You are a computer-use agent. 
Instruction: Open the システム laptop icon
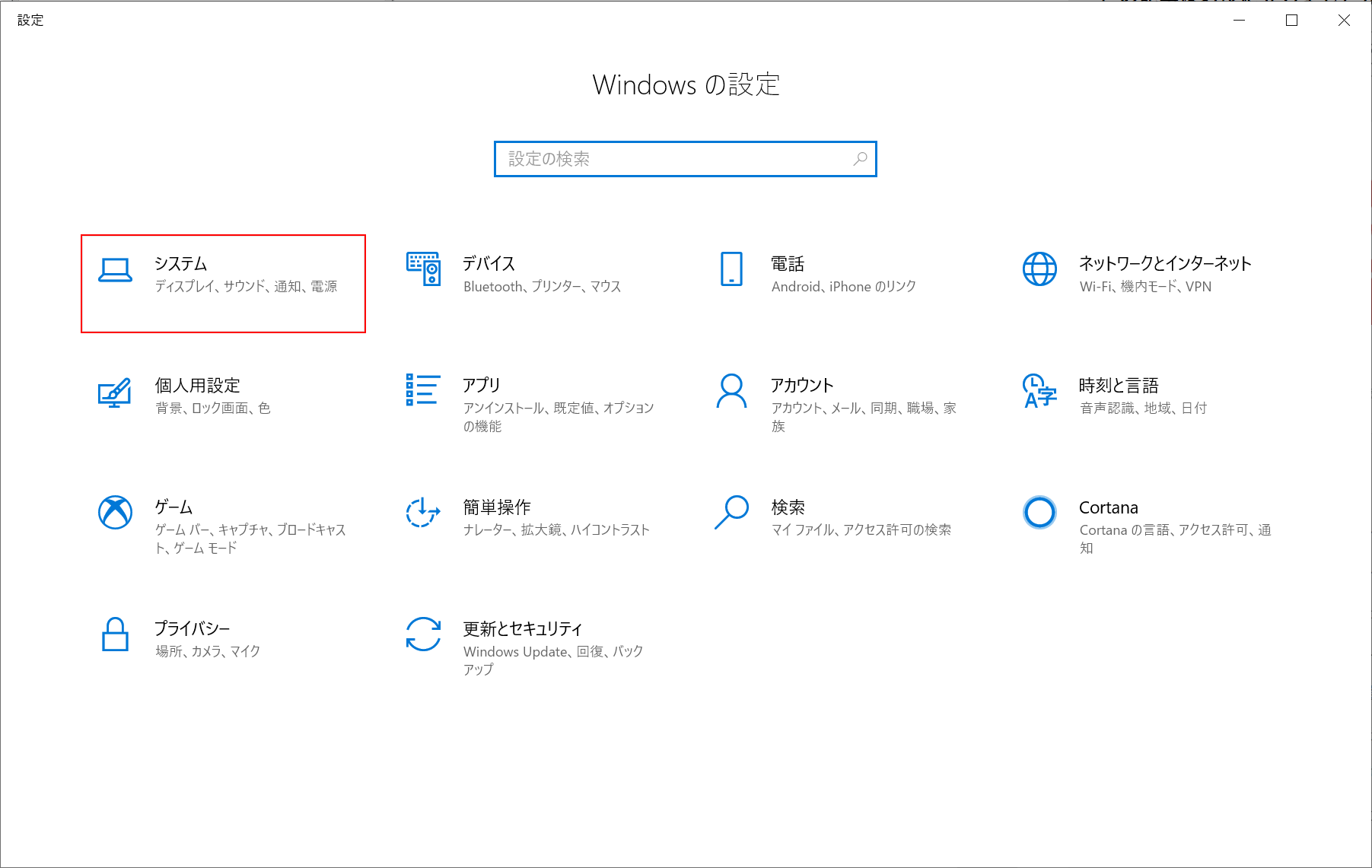[x=115, y=270]
